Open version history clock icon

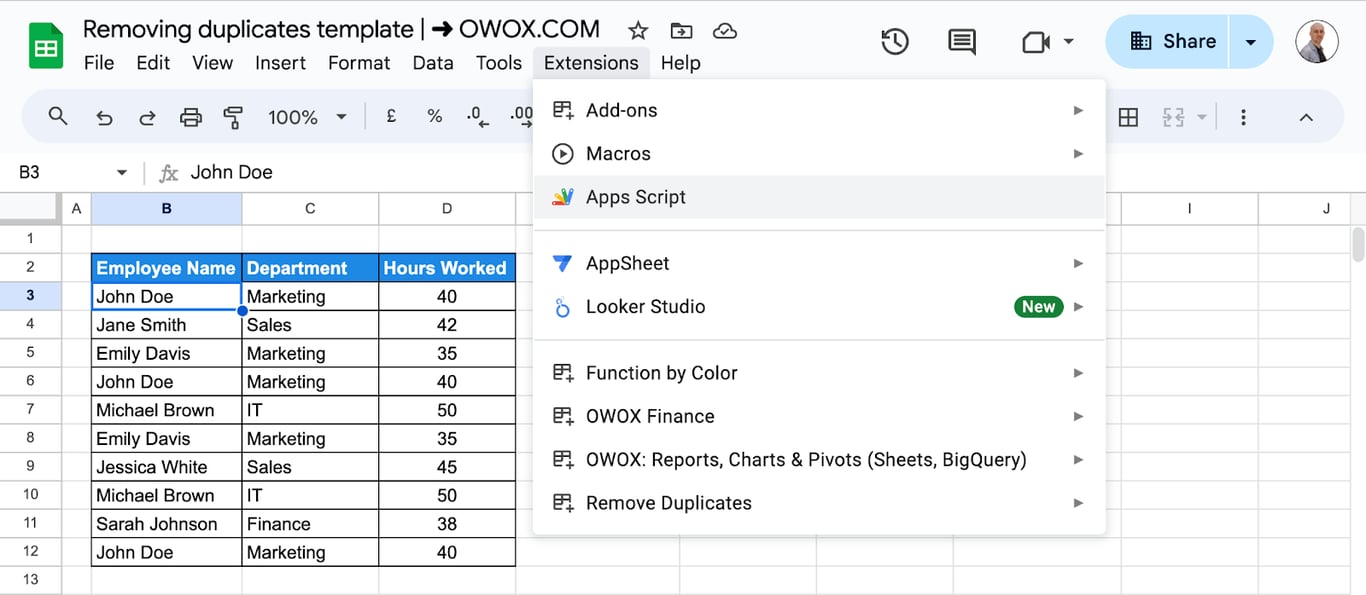tap(894, 41)
